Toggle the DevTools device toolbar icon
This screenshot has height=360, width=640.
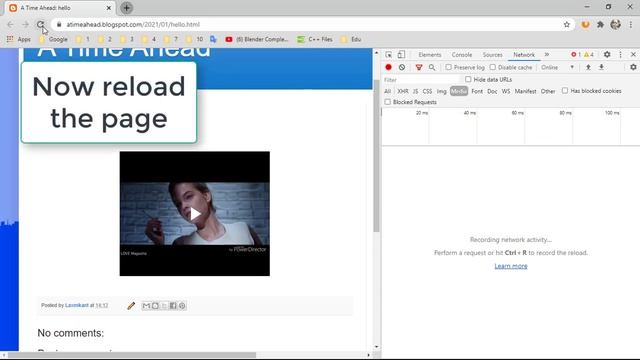pyautogui.click(x=402, y=55)
